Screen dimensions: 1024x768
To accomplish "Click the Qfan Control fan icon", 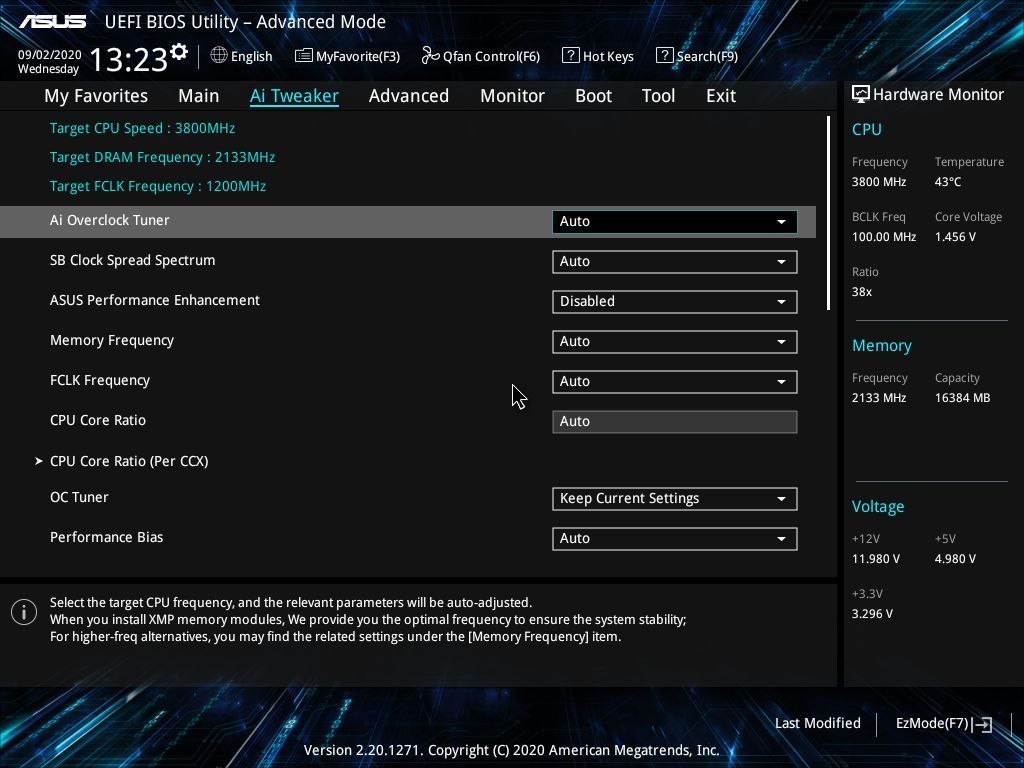I will coord(430,56).
